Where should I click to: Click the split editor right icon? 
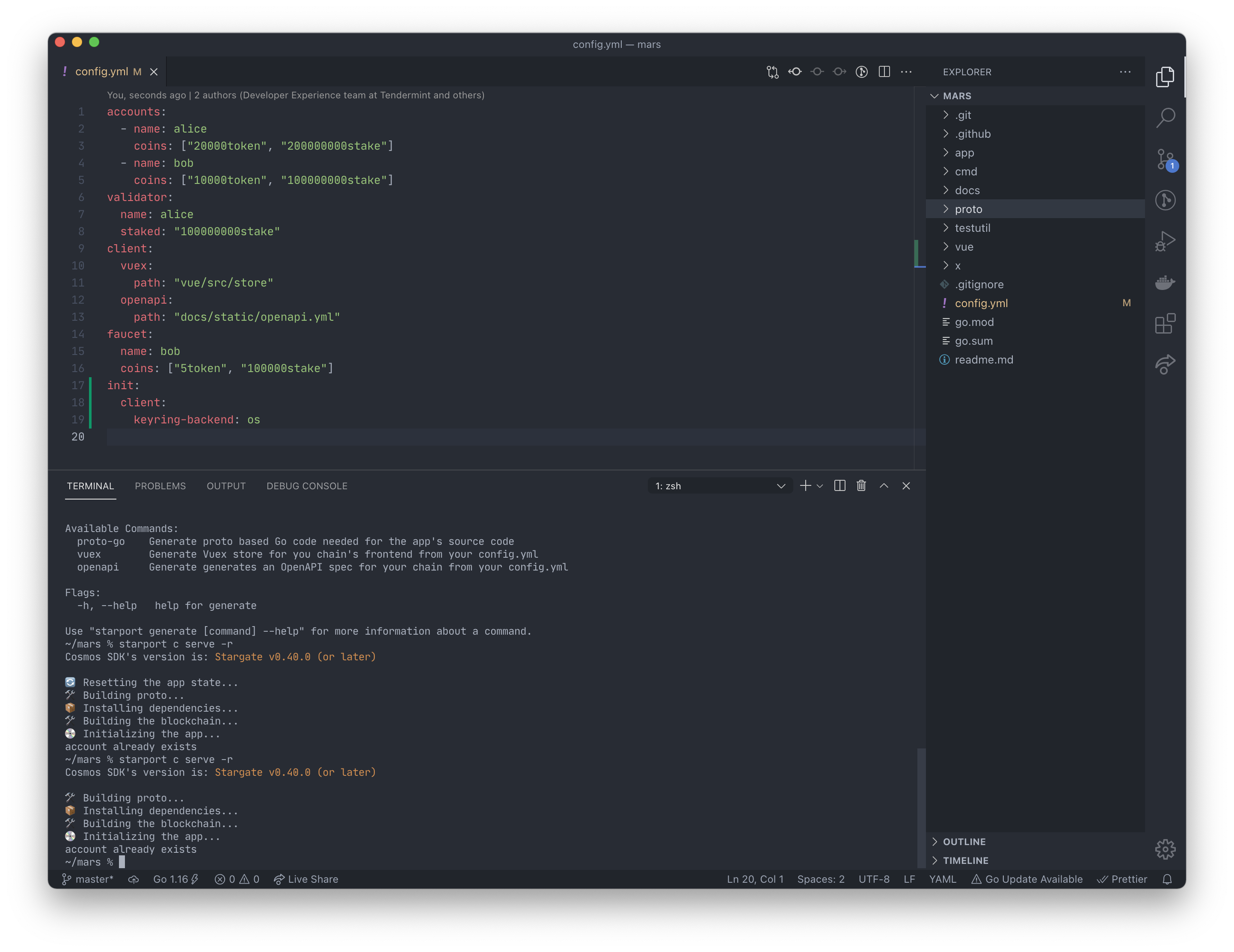click(884, 72)
